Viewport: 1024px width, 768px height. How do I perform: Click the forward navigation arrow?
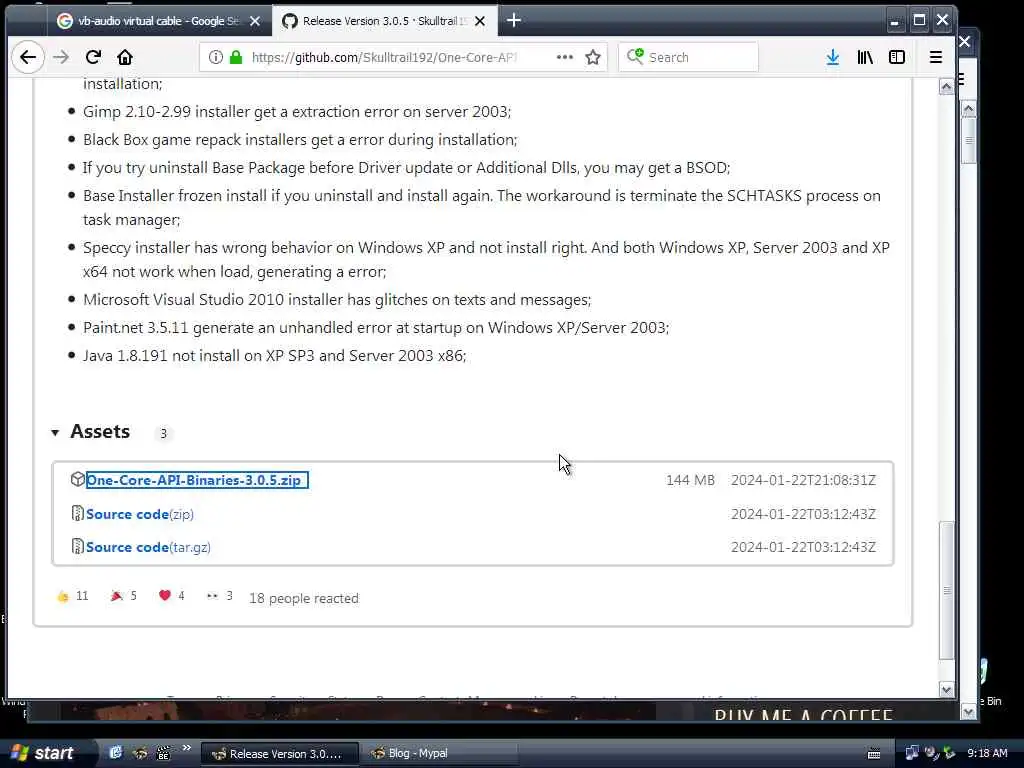click(61, 57)
